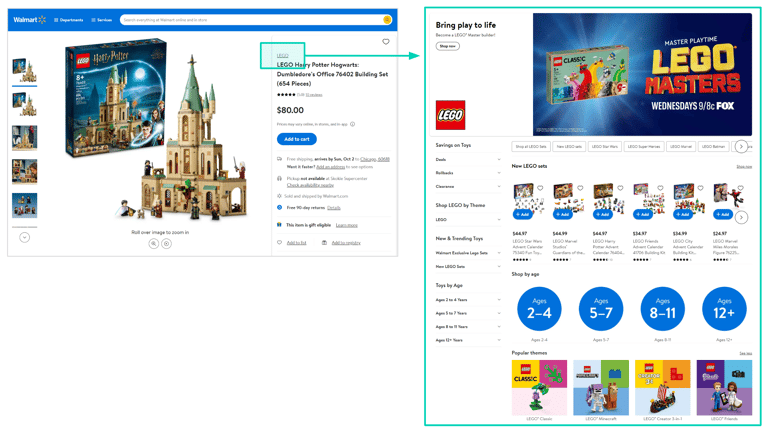Select the minifigures fifth thumbnail
Image resolution: width=770 pixels, height=432 pixels.
click(25, 205)
